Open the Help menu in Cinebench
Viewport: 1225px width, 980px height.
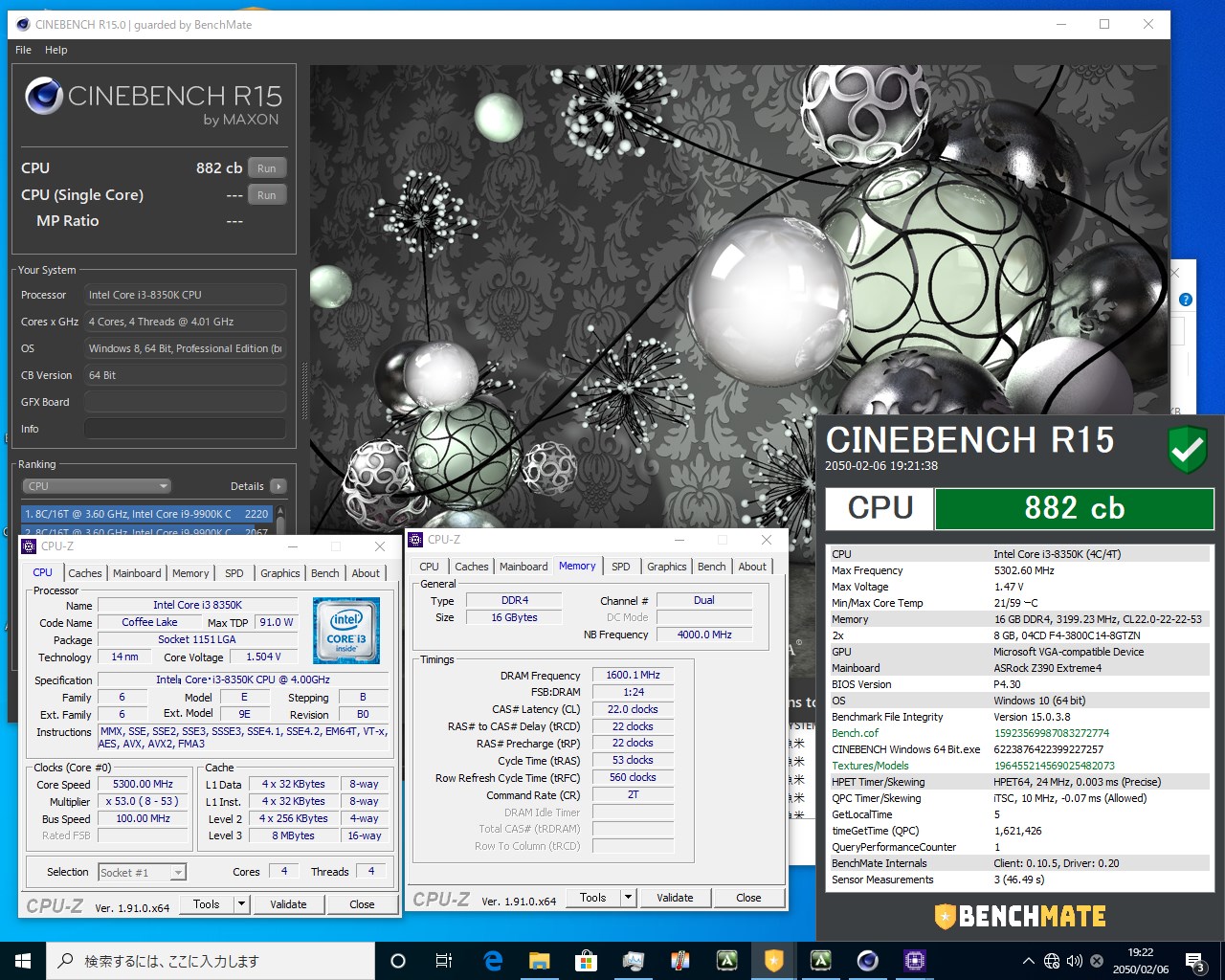(x=56, y=50)
